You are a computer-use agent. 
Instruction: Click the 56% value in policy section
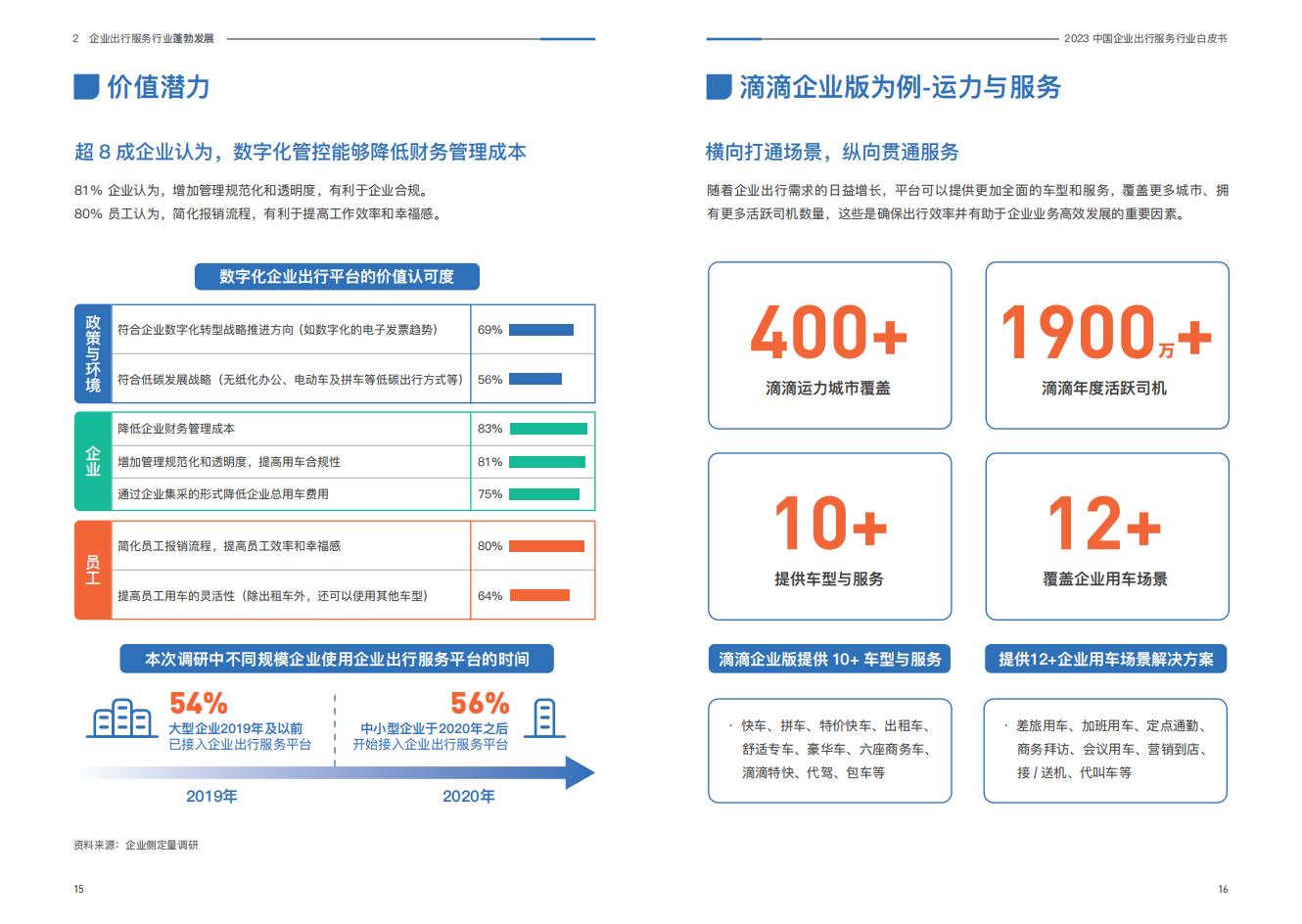click(489, 379)
